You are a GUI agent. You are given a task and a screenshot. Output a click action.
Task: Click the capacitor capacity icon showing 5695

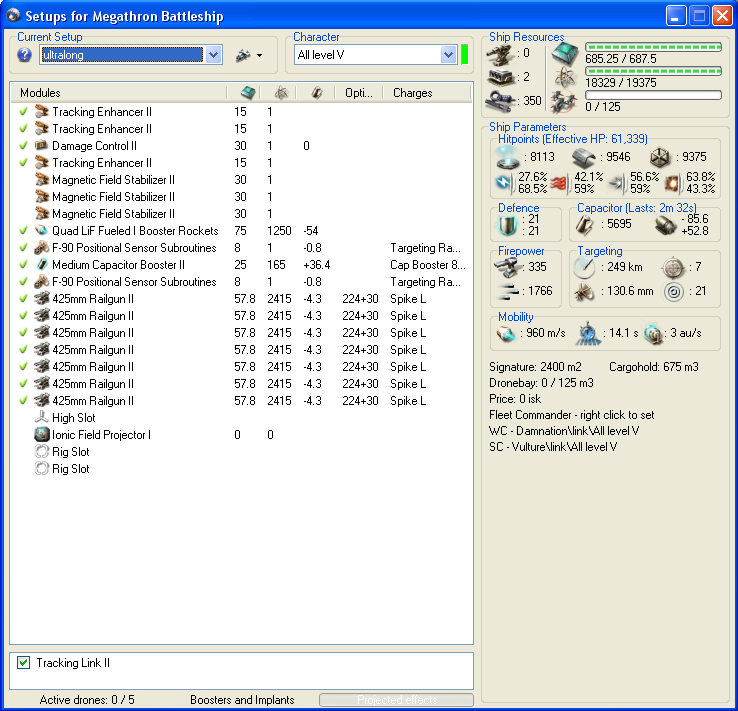(585, 224)
